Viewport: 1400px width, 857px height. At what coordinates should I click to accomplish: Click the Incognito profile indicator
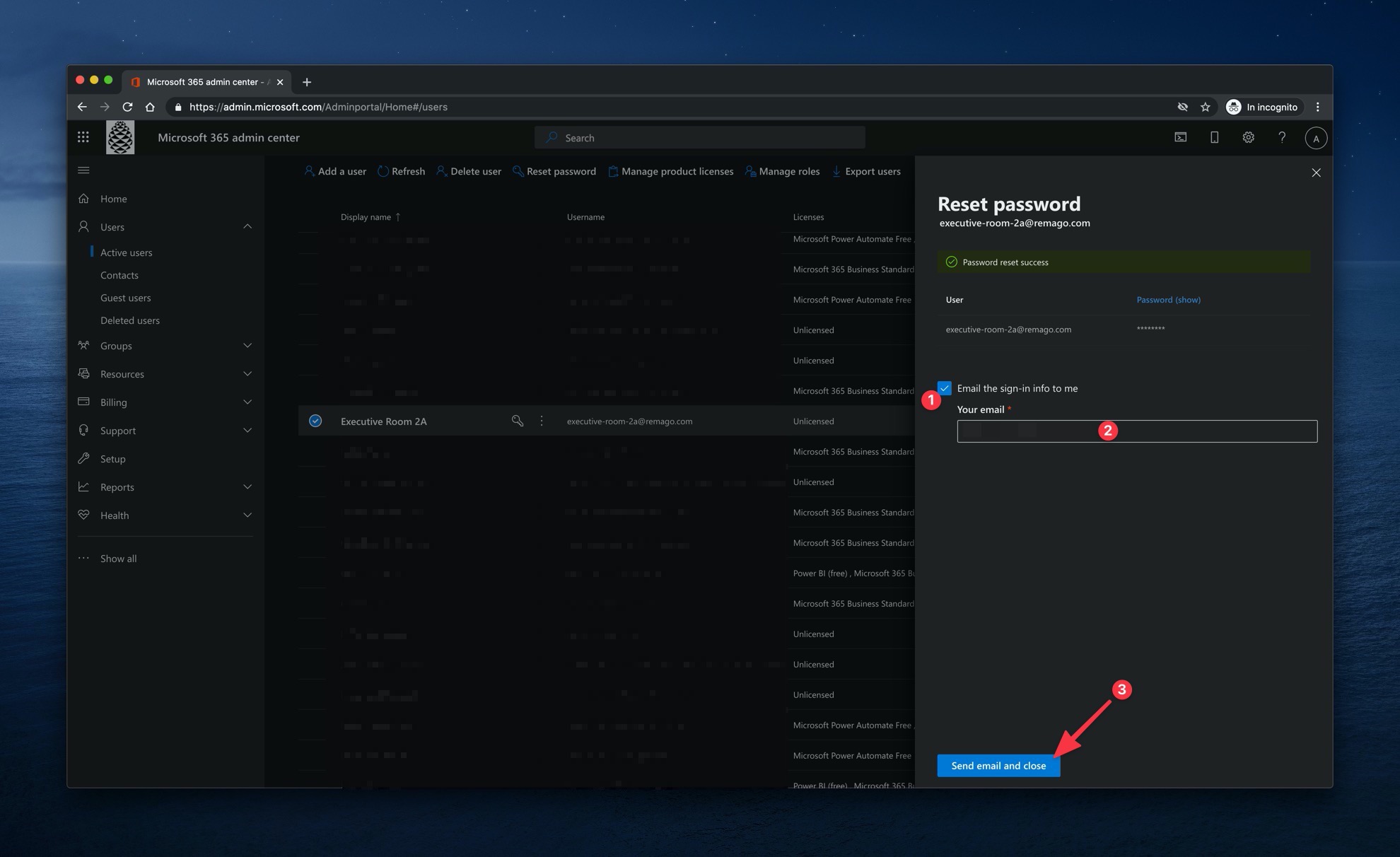point(1264,107)
